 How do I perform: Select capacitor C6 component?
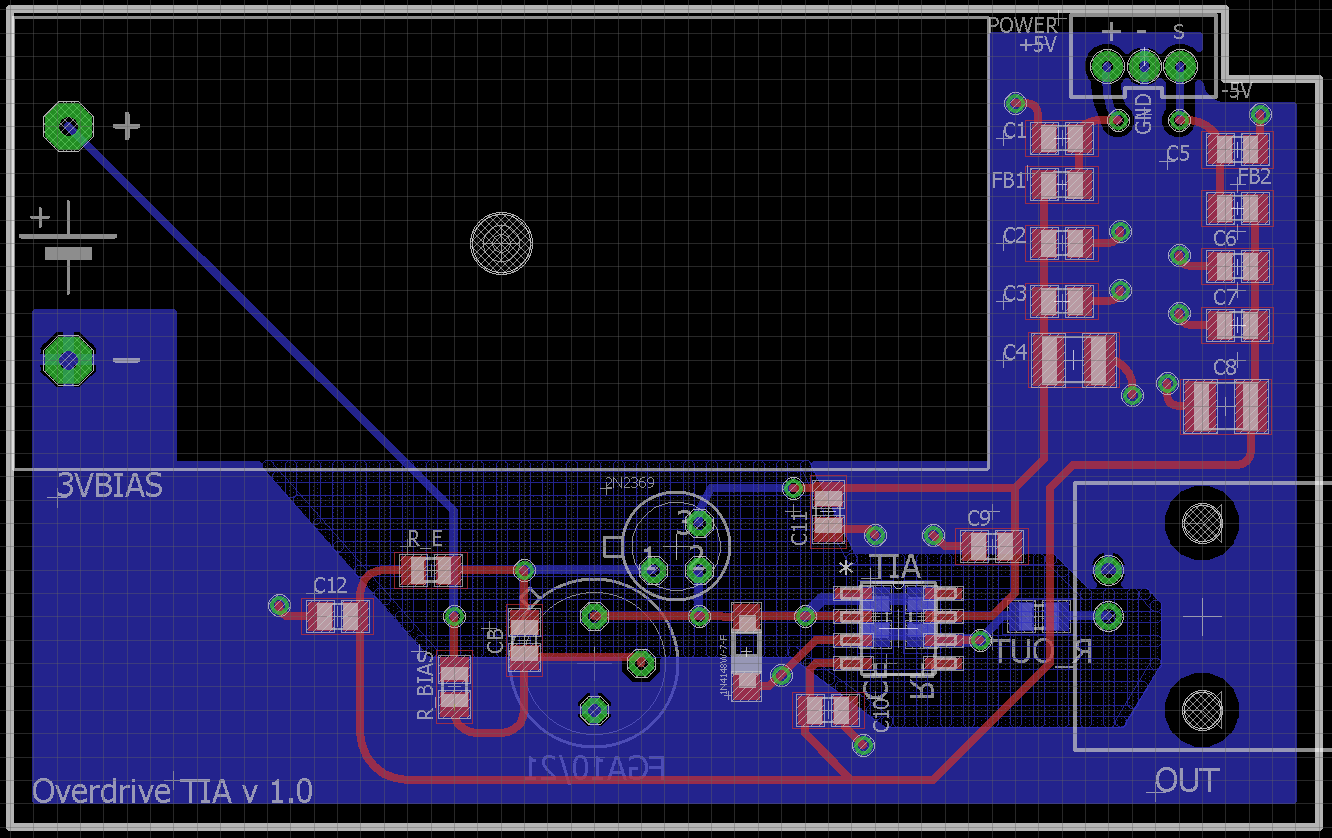pos(1237,266)
